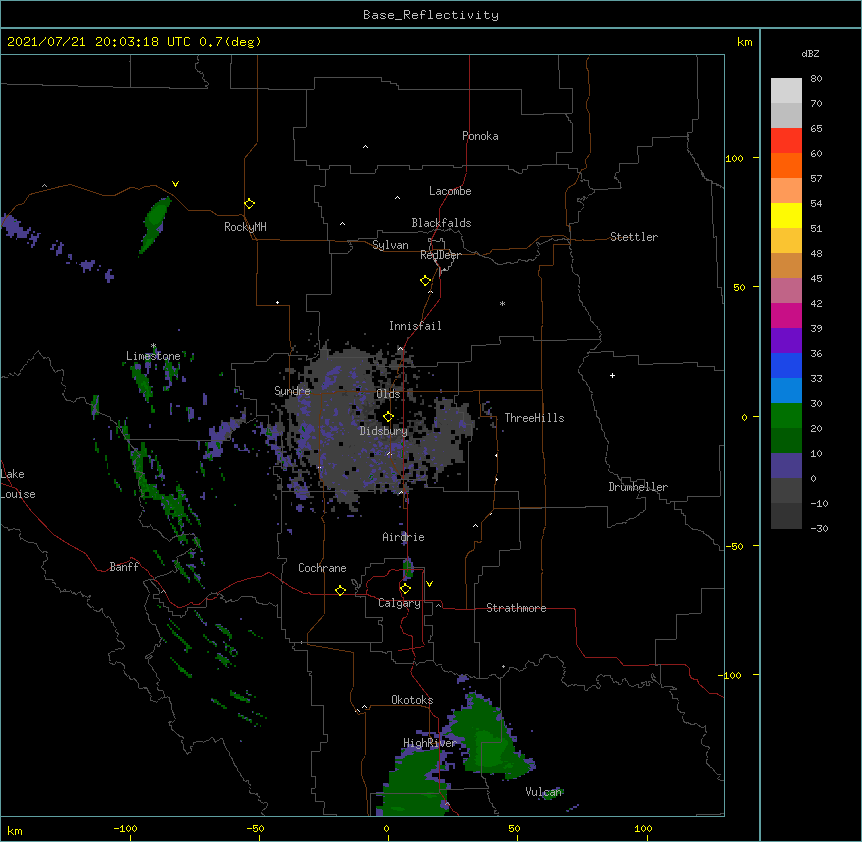Select the Calgary city label
The width and height of the screenshot is (862, 842).
click(x=399, y=603)
